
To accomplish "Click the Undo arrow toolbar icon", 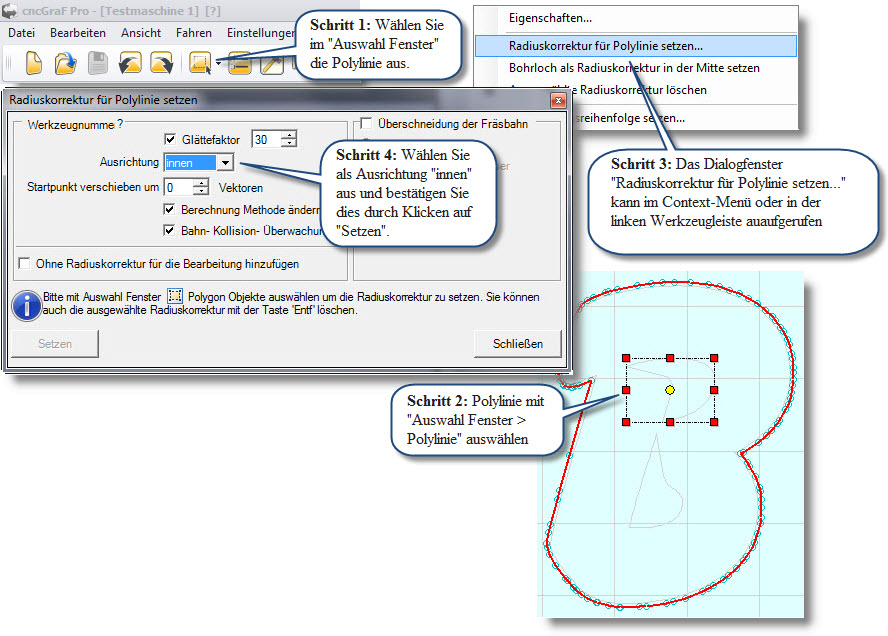I will [129, 64].
